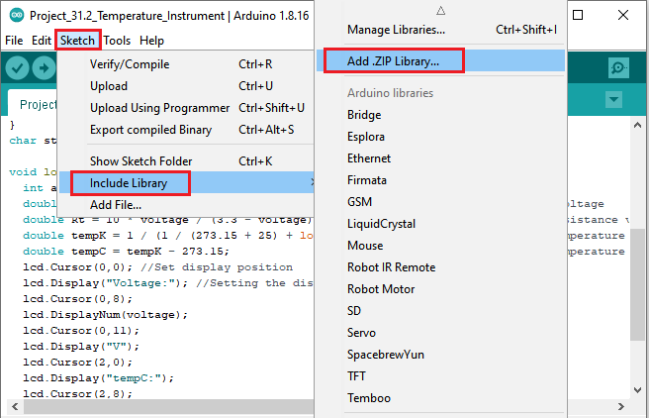650x418 pixels.
Task: Open the Tools menu
Action: click(117, 41)
